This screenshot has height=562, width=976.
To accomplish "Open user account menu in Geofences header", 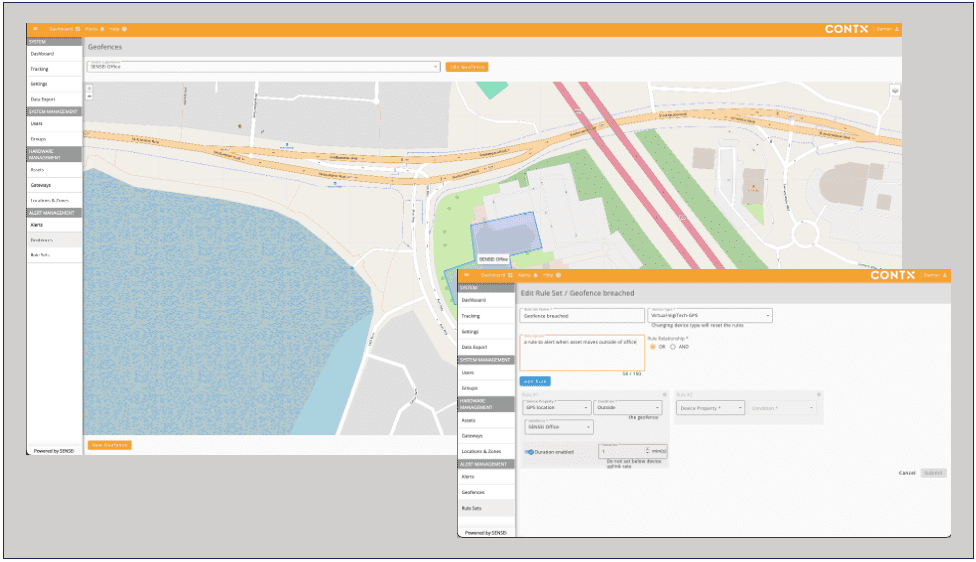I will tap(887, 29).
